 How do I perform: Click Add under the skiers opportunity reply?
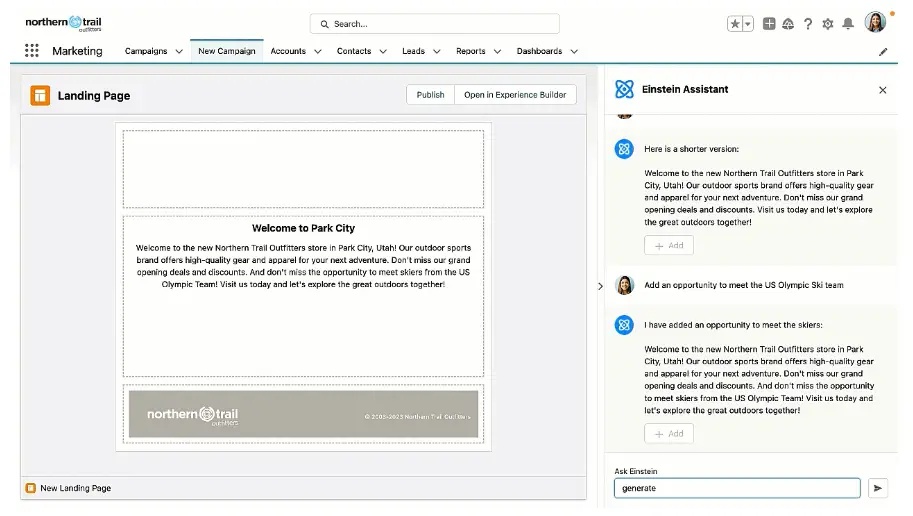coord(669,434)
